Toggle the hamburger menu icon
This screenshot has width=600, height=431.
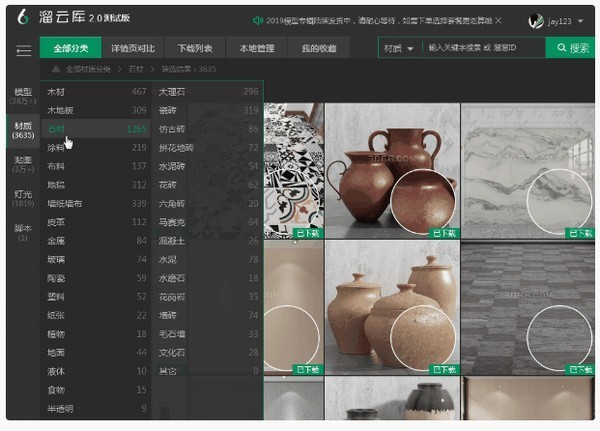pyautogui.click(x=23, y=50)
